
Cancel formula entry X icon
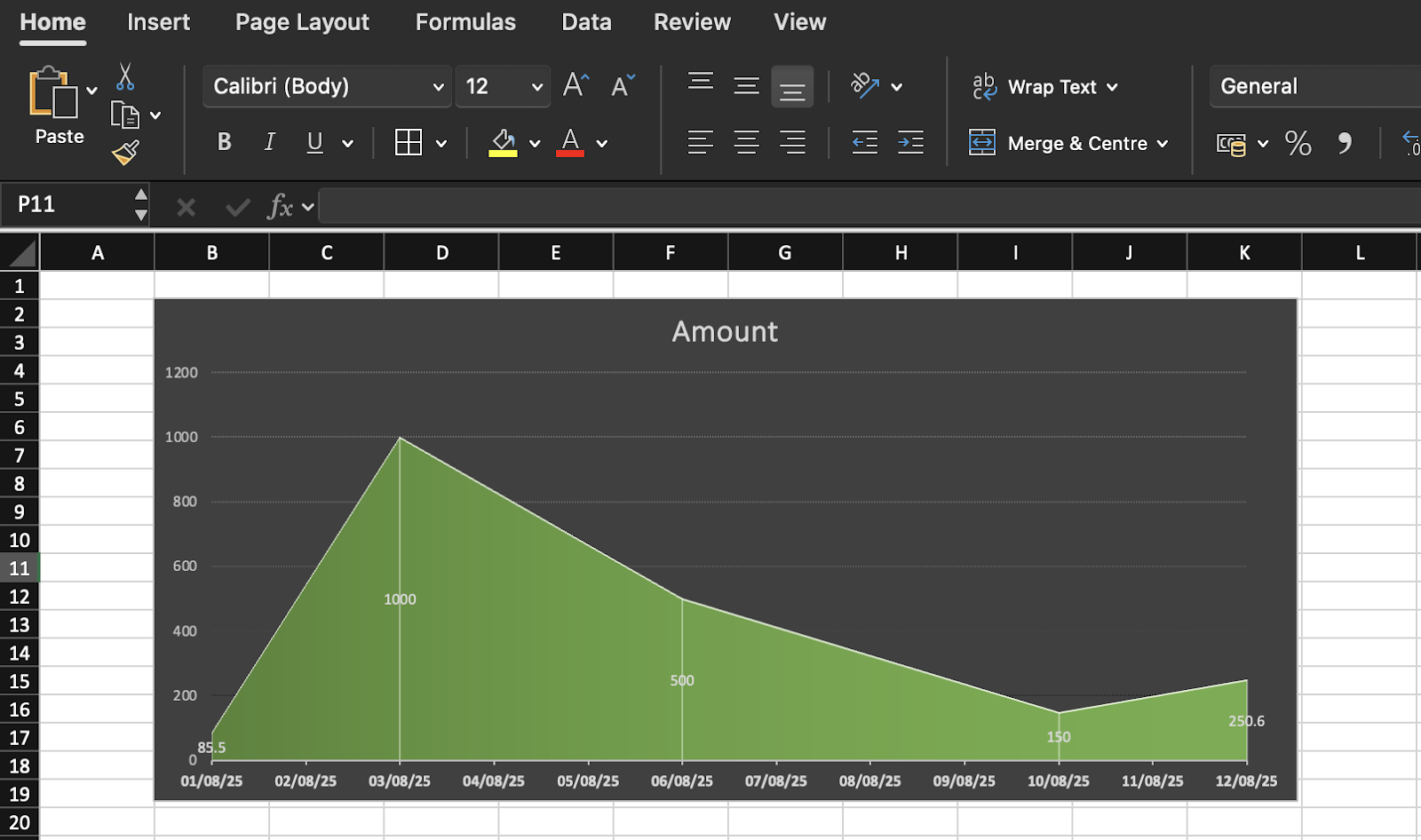(186, 207)
